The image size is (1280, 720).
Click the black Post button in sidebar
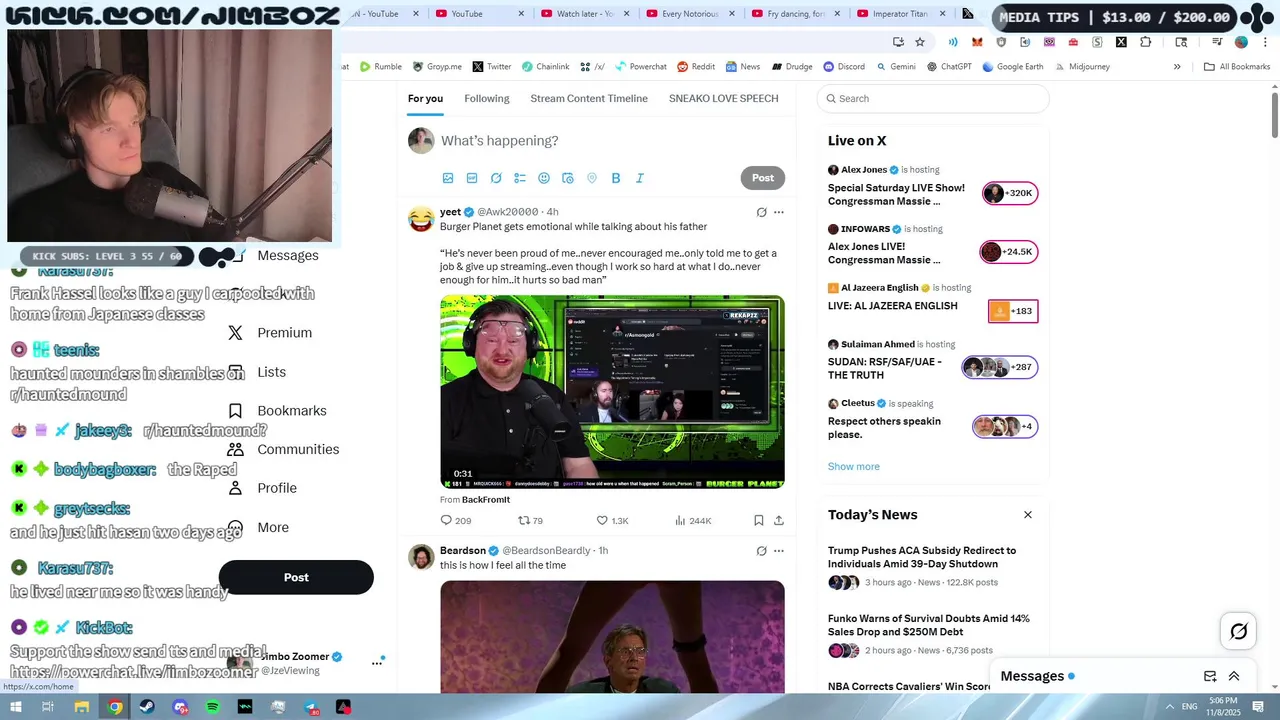click(x=296, y=577)
